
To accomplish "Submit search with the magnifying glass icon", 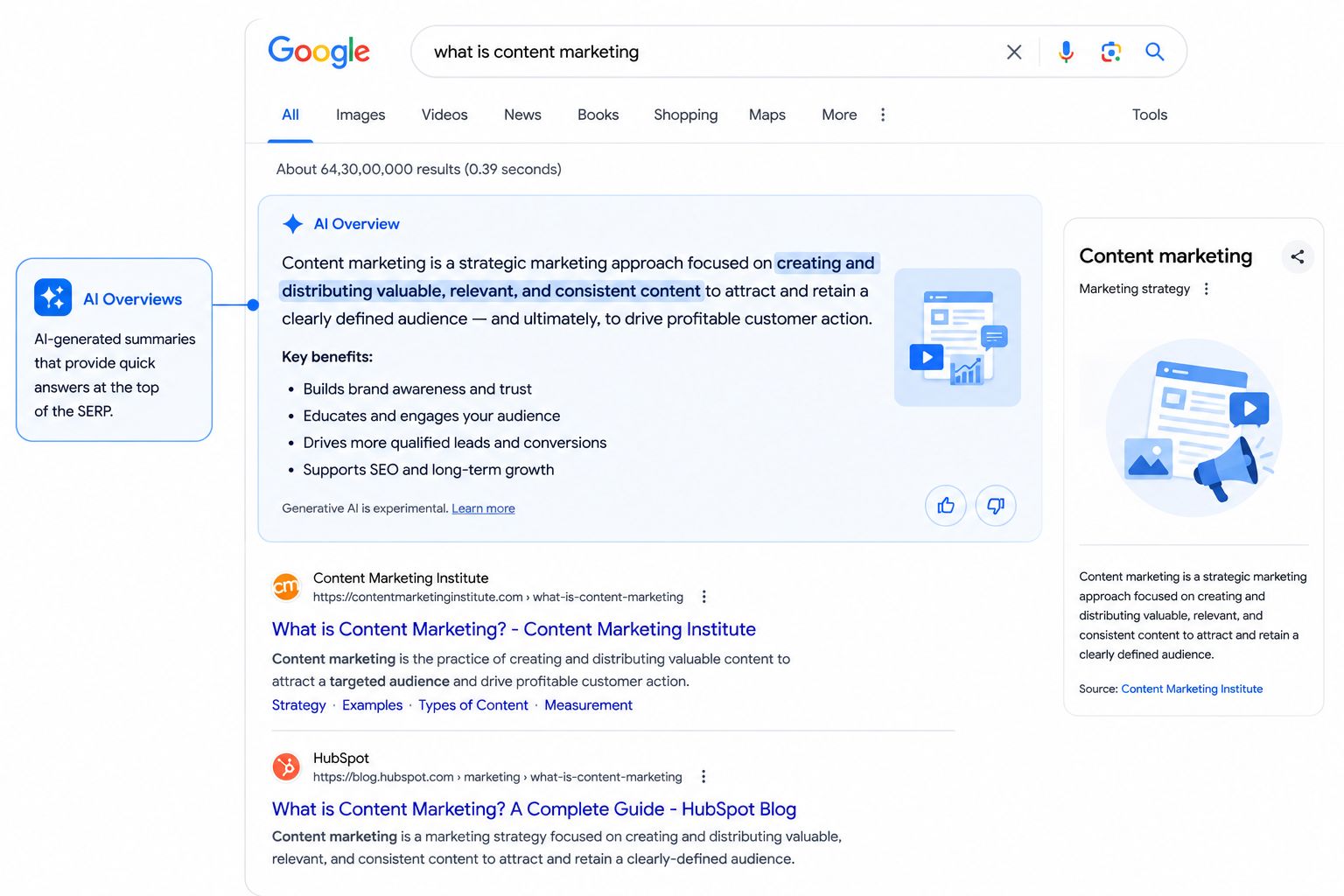I will (1155, 52).
